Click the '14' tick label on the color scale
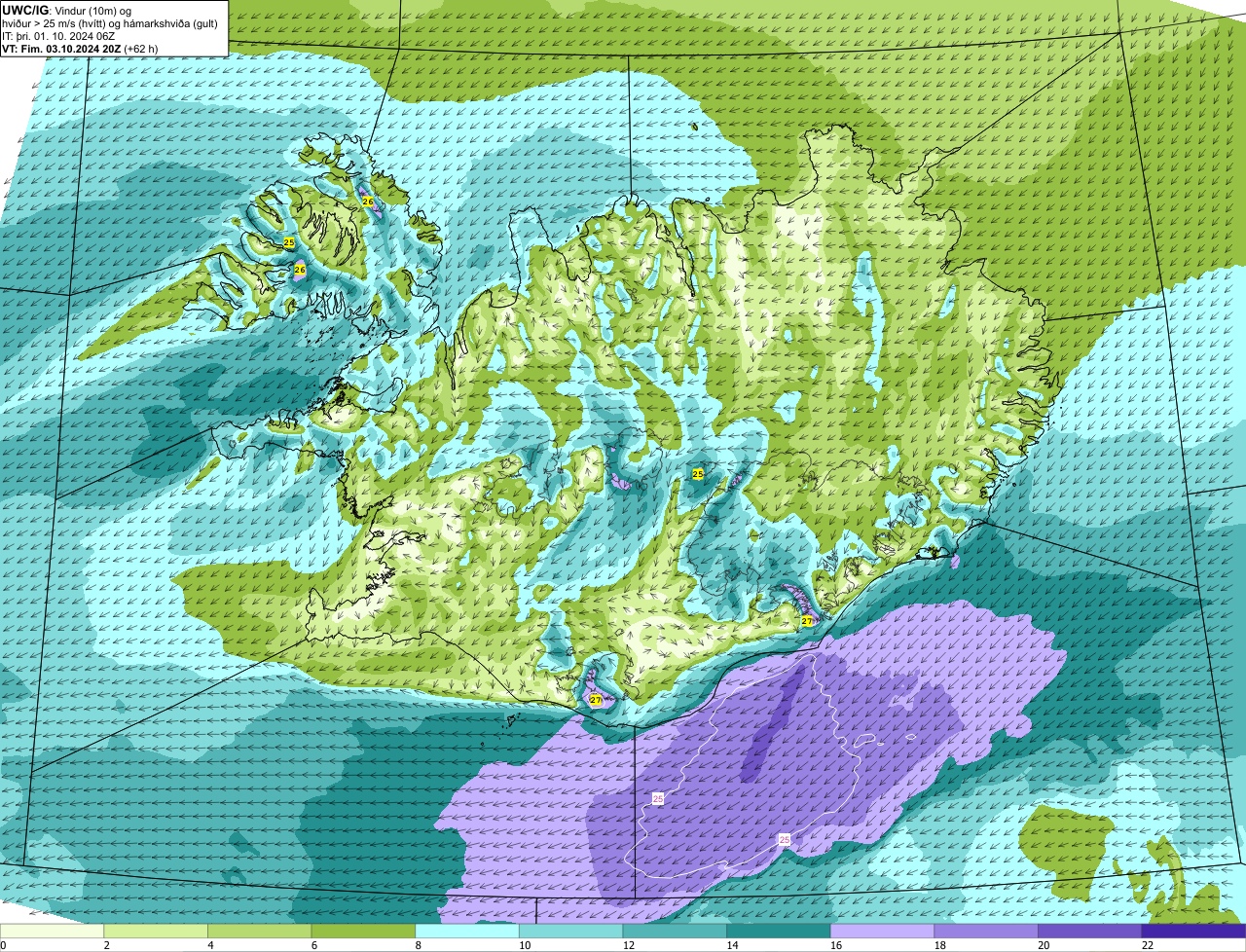This screenshot has height=952, width=1246. (x=732, y=945)
